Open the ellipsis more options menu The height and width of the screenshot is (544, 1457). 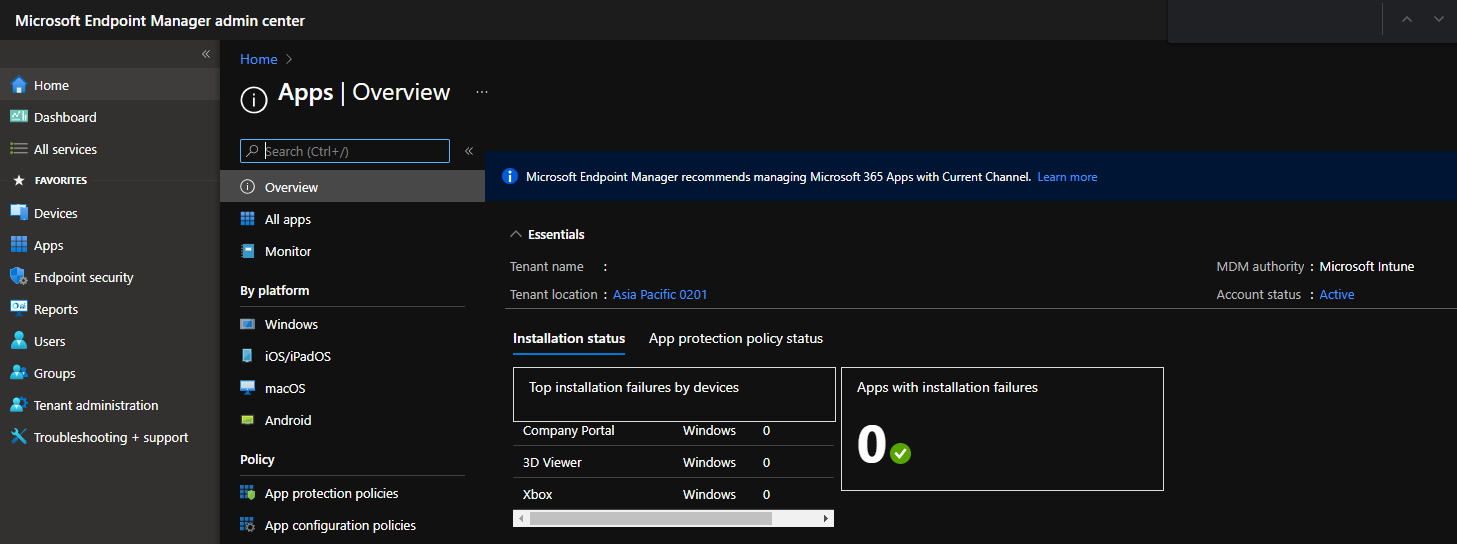(x=482, y=92)
